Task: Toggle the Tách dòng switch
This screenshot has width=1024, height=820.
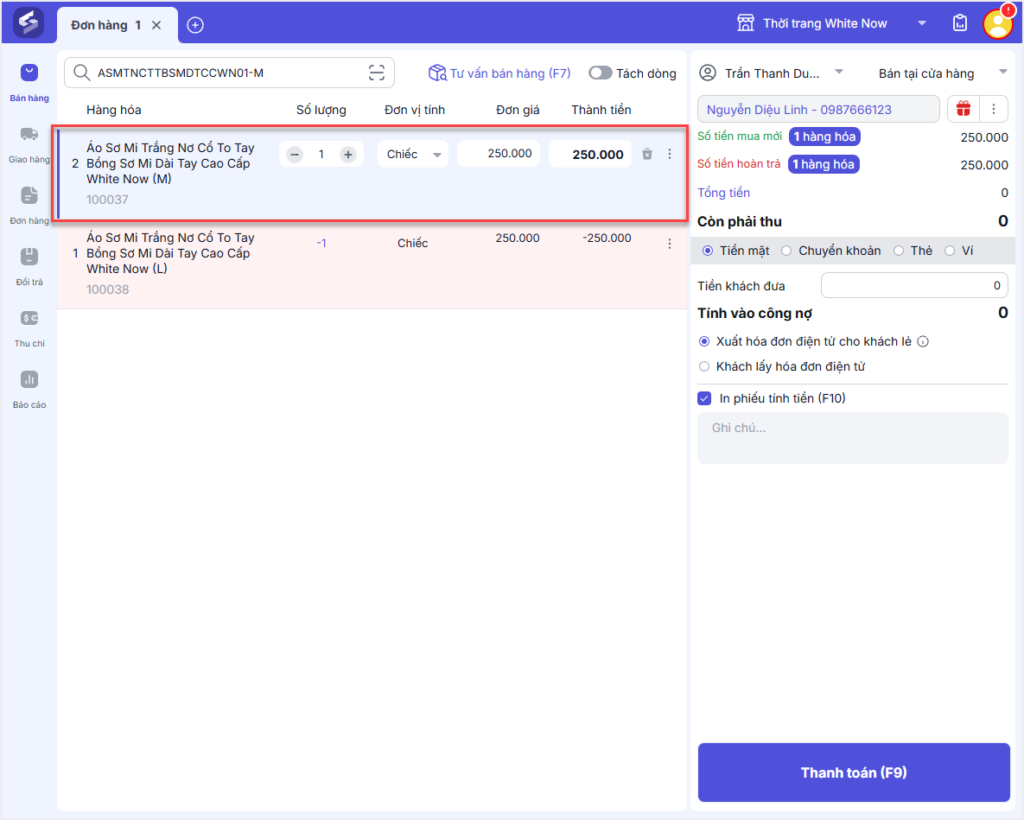Action: pos(600,73)
